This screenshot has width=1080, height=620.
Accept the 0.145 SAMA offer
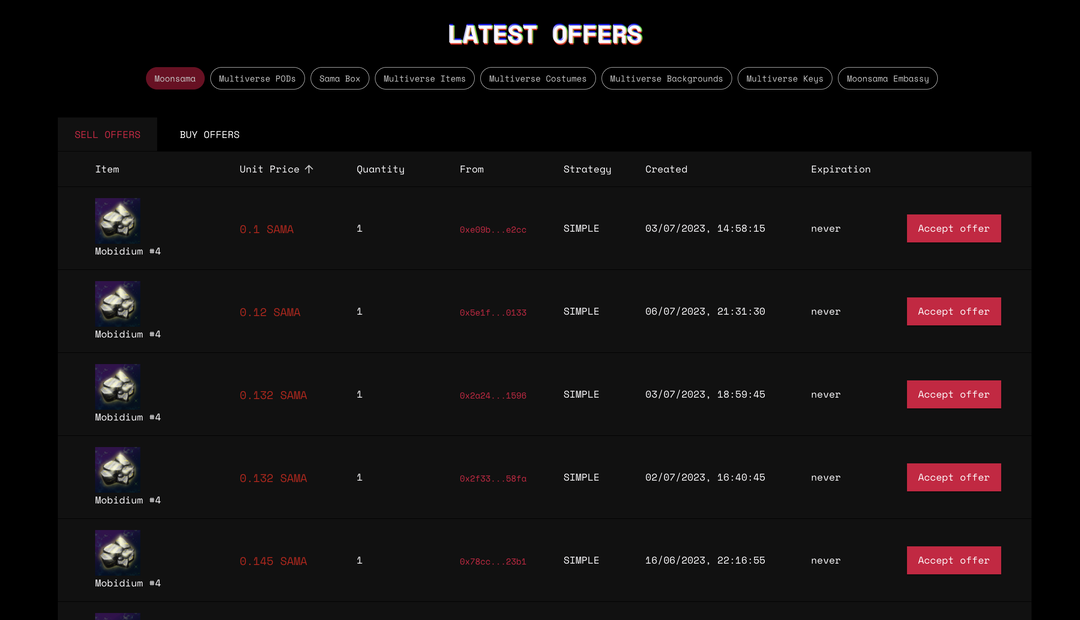(953, 561)
